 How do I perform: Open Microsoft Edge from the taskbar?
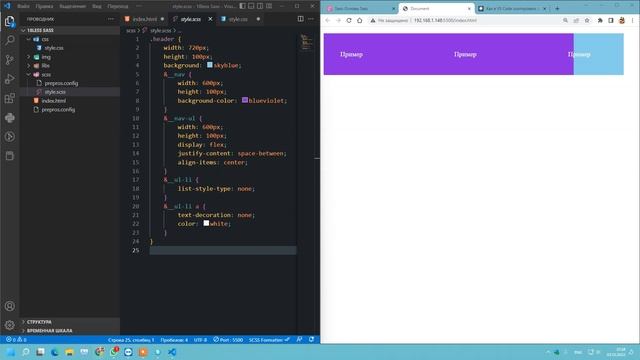55,352
